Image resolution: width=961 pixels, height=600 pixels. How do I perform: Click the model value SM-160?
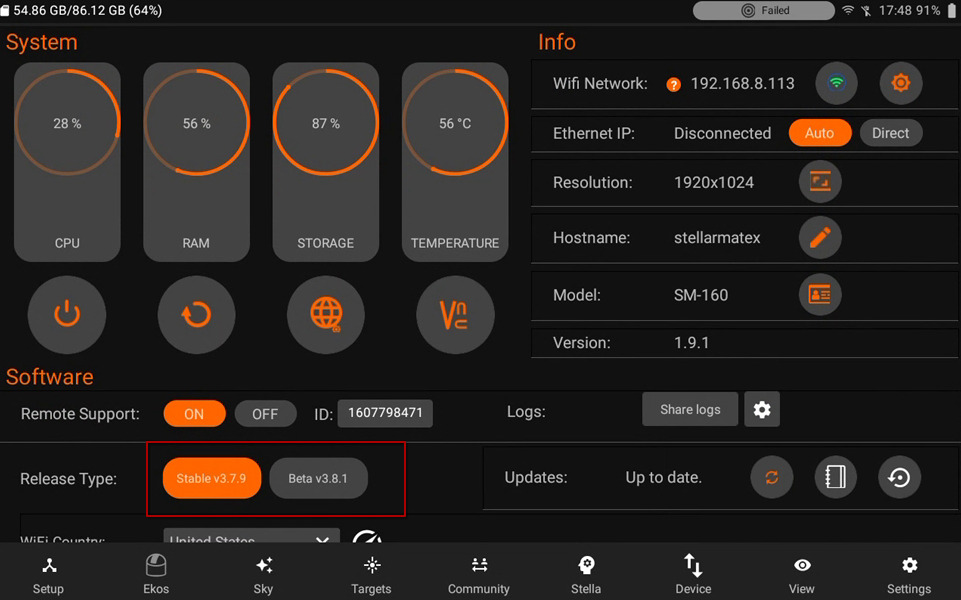[x=701, y=295]
